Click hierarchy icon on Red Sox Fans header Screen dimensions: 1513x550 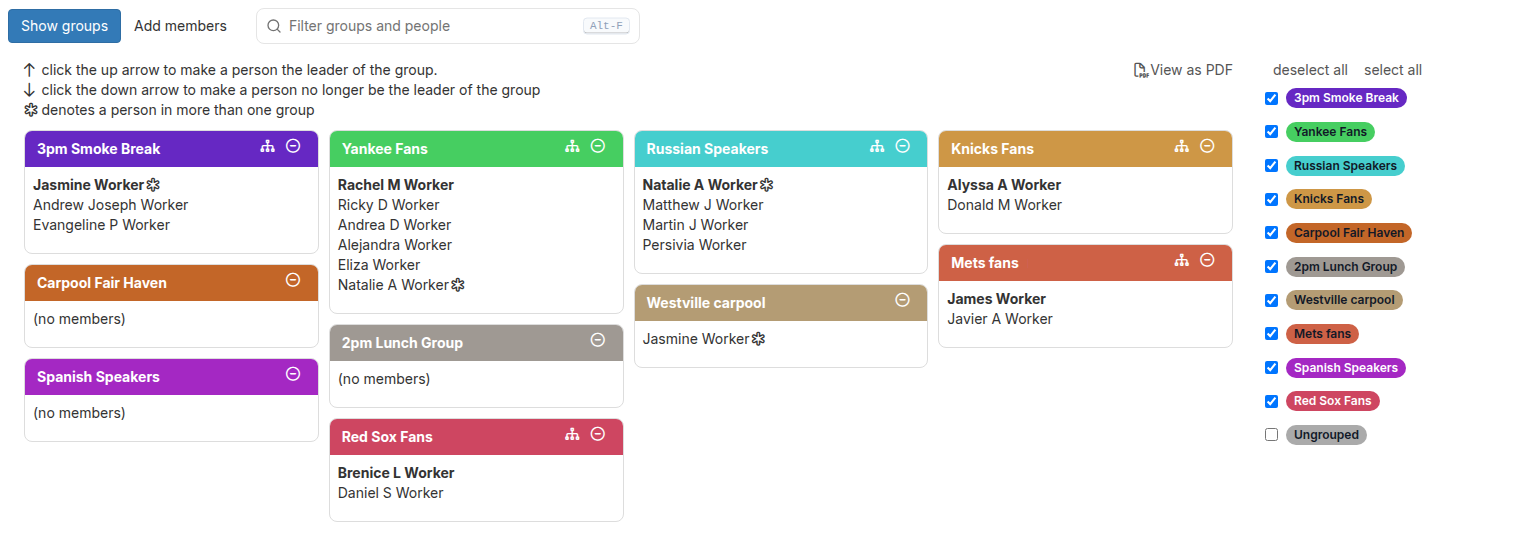pos(572,434)
